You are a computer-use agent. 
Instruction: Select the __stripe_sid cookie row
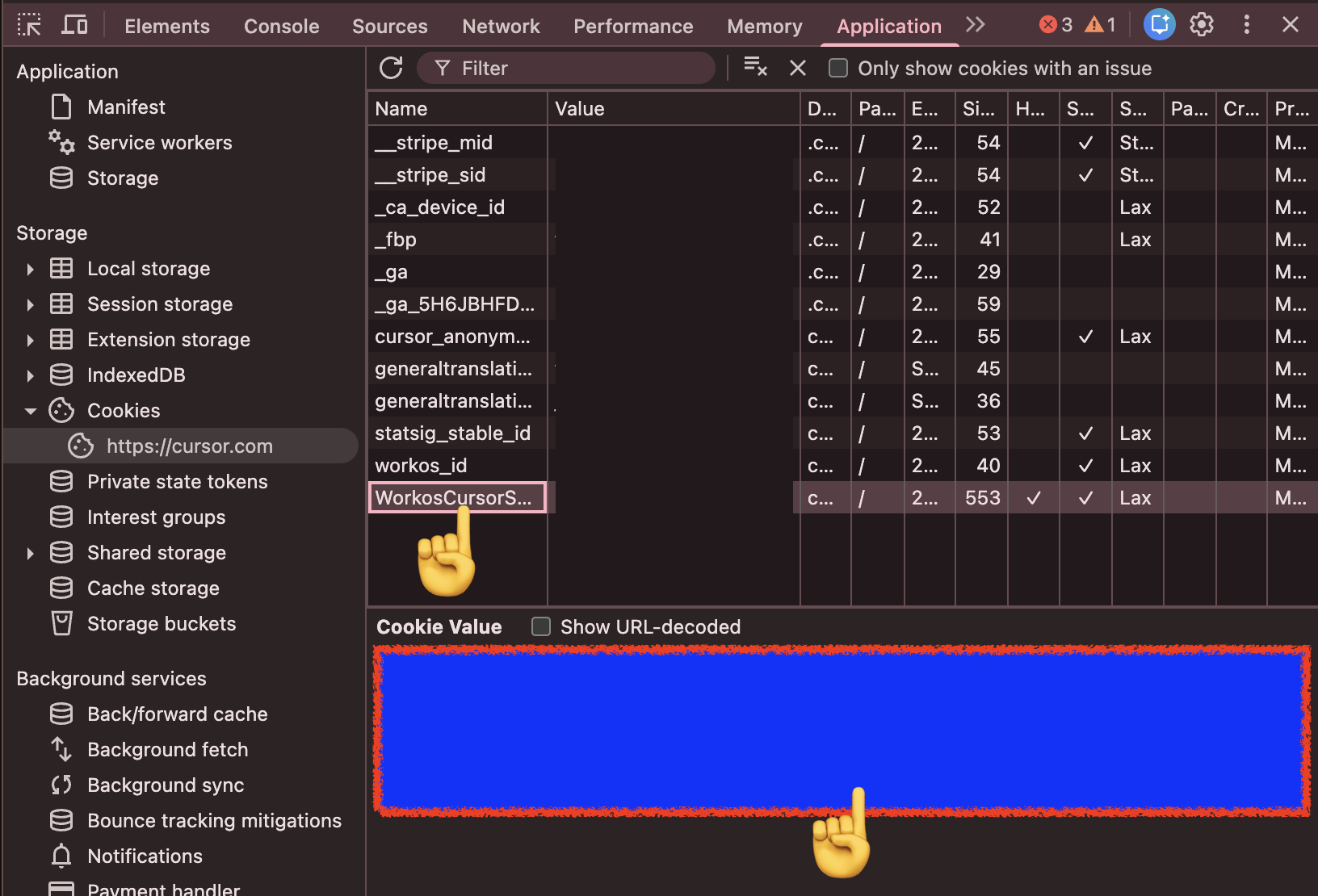[842, 174]
